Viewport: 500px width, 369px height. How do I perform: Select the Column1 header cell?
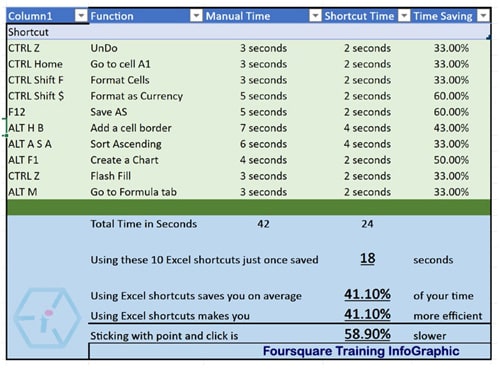47,16
